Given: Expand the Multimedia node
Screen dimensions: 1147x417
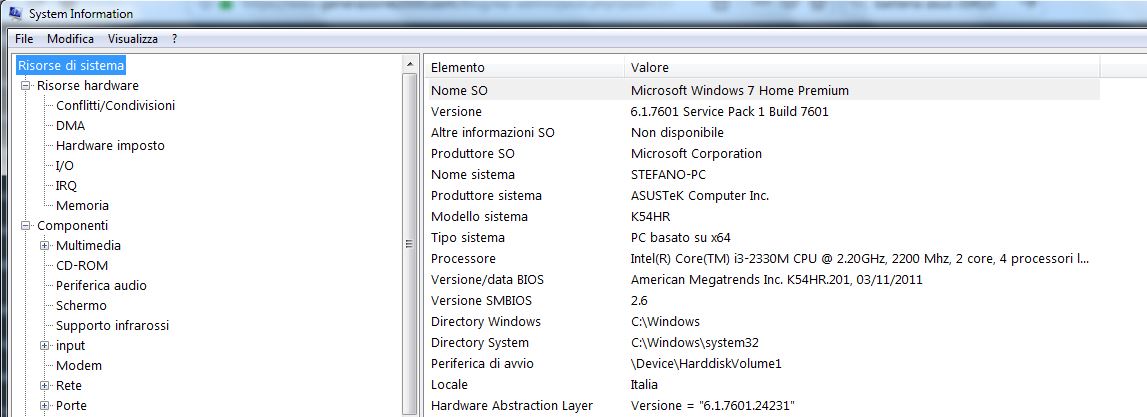Looking at the screenshot, I should (45, 246).
